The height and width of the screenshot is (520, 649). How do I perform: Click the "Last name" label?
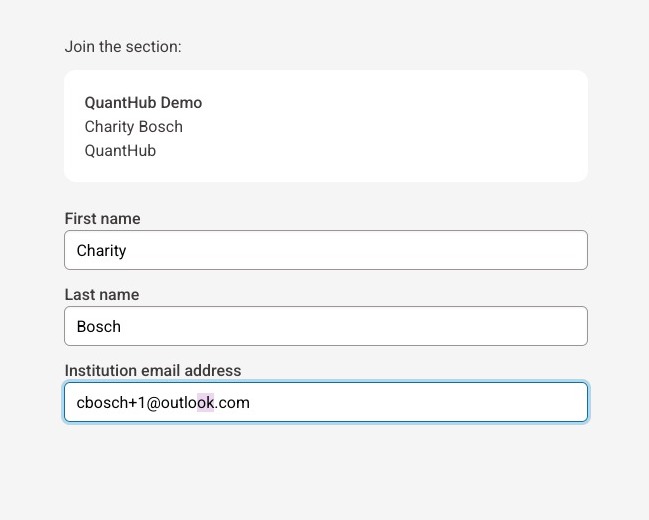pos(102,295)
